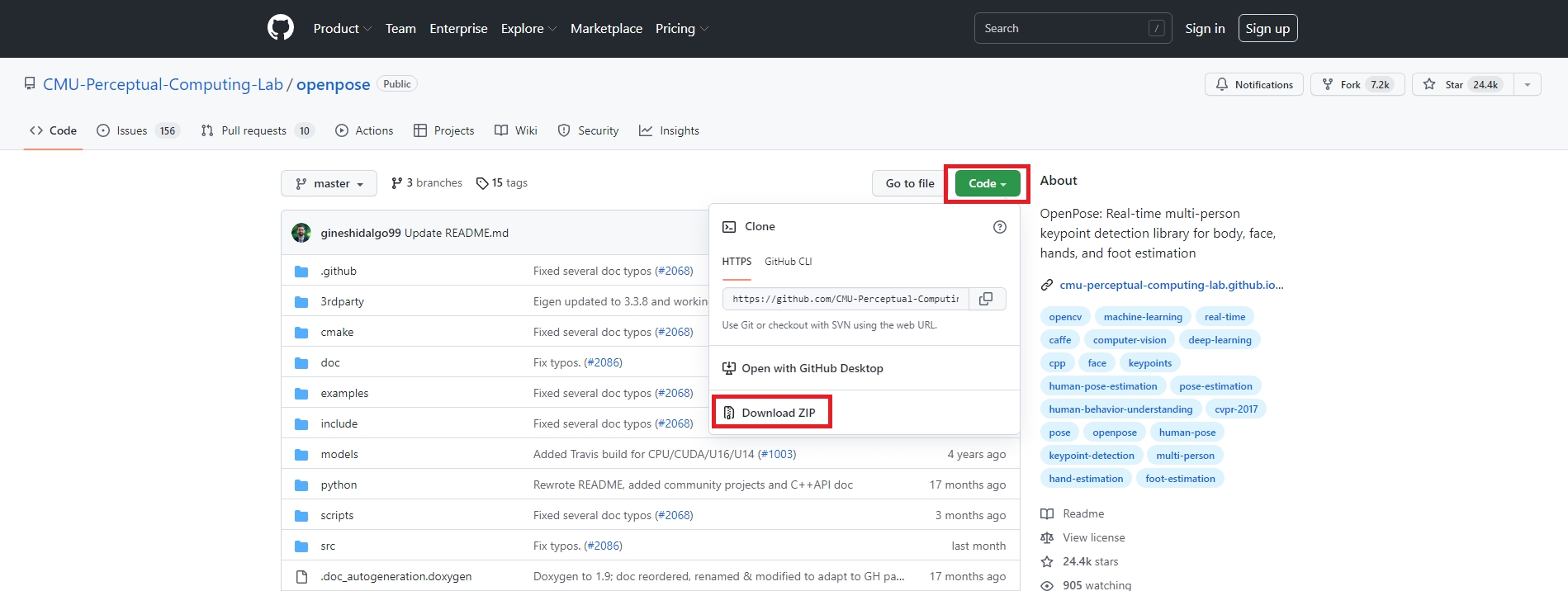Click the machine-learning topic tag
The width and height of the screenshot is (1568, 591).
pyautogui.click(x=1143, y=317)
